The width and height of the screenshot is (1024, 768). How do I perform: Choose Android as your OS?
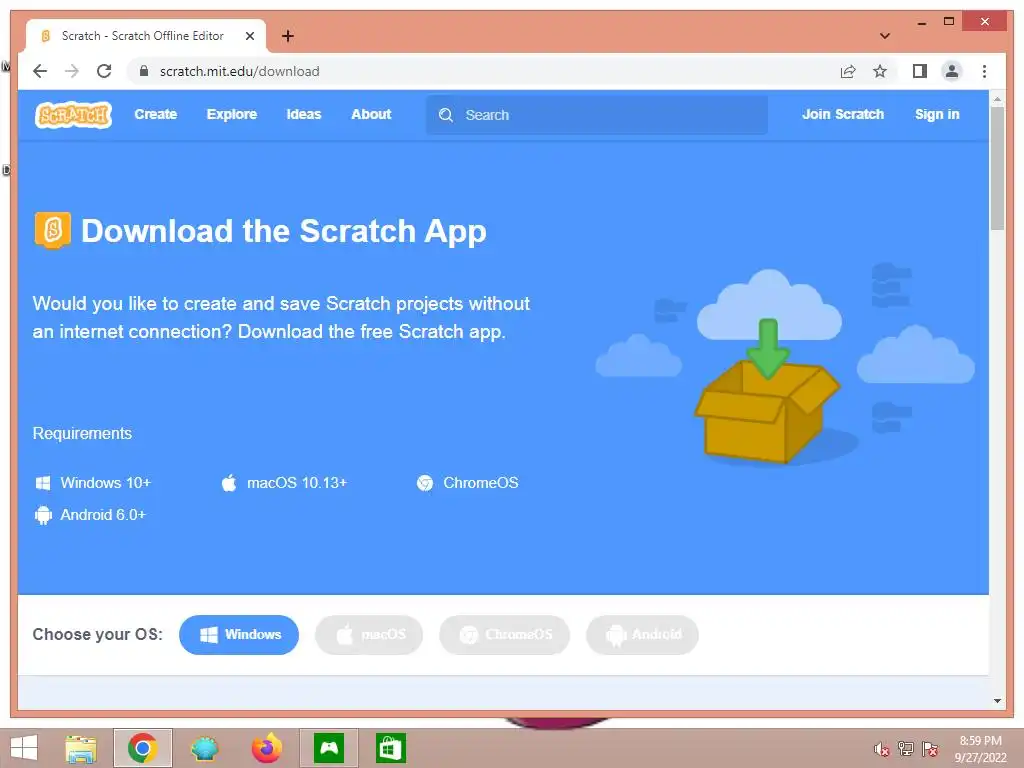pos(643,635)
